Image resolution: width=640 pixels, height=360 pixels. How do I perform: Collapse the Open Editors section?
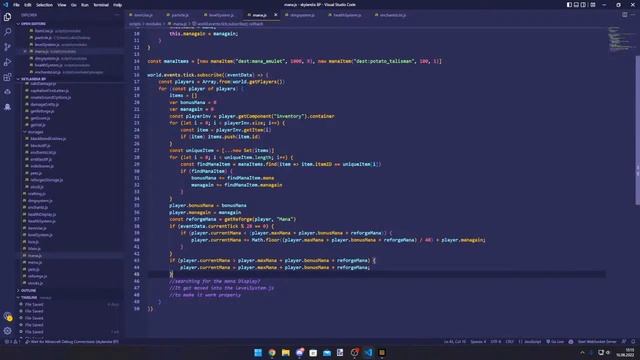pyautogui.click(x=69, y=24)
